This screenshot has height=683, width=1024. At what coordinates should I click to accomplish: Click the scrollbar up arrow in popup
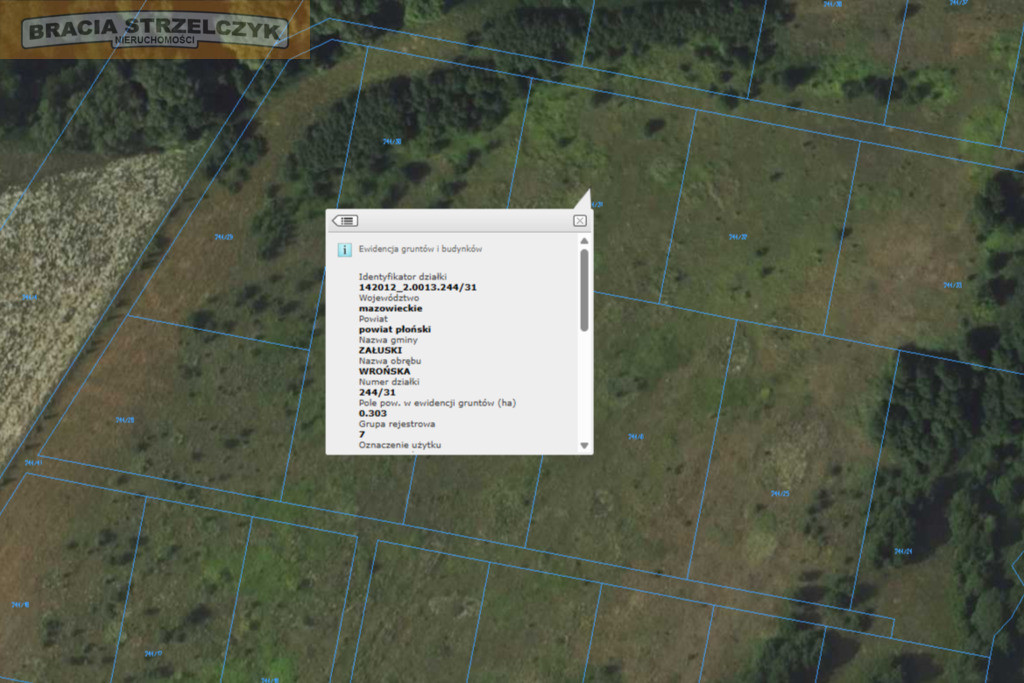(584, 241)
